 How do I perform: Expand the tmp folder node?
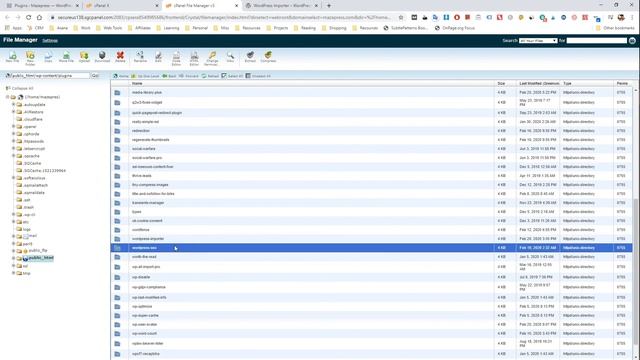[13, 273]
